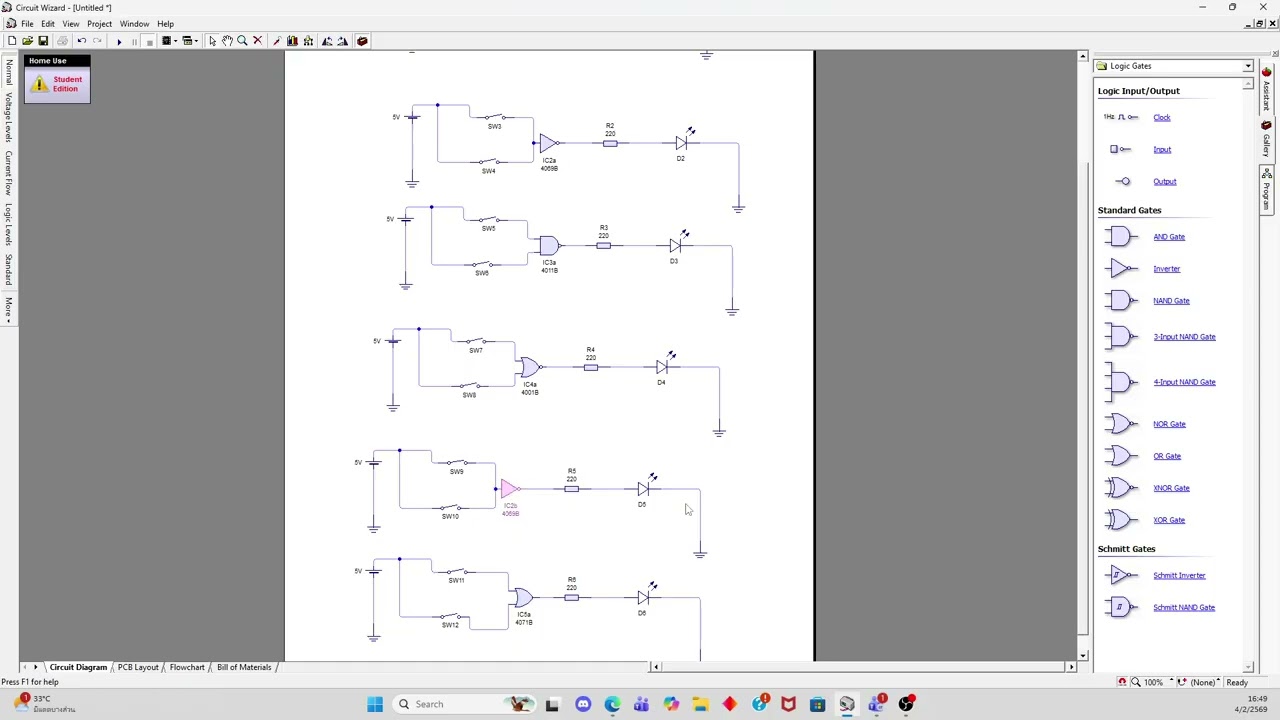This screenshot has width=1280, height=720.
Task: Expand the More view styles tab
Action: tap(9, 308)
